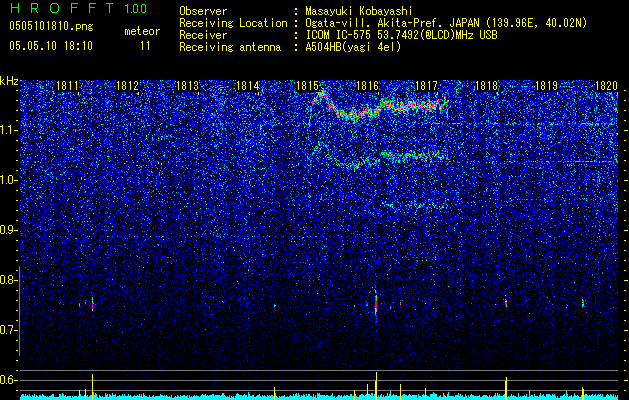Click the kHz axis unit label
This screenshot has width=629, height=400.
coord(9,81)
